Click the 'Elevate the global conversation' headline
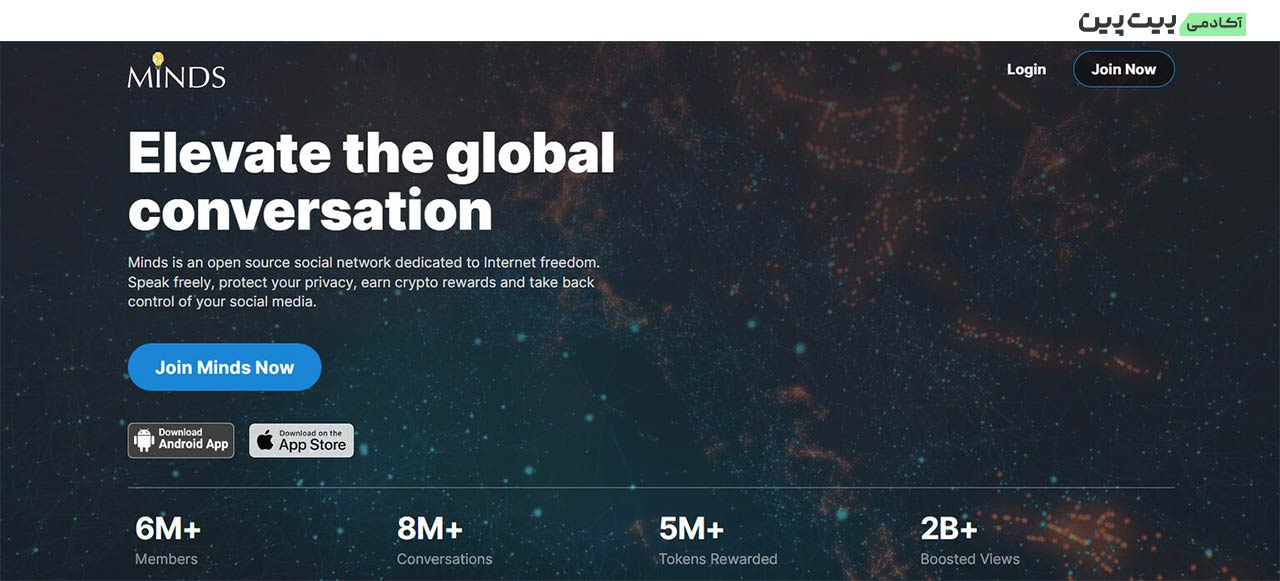 coord(371,182)
